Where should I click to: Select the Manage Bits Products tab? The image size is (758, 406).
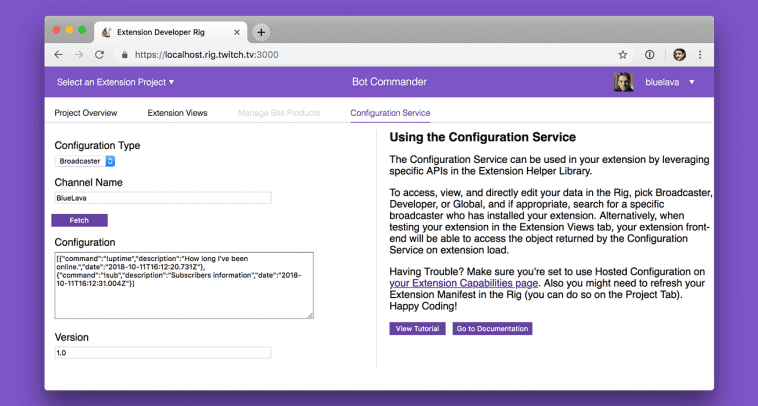pyautogui.click(x=279, y=113)
